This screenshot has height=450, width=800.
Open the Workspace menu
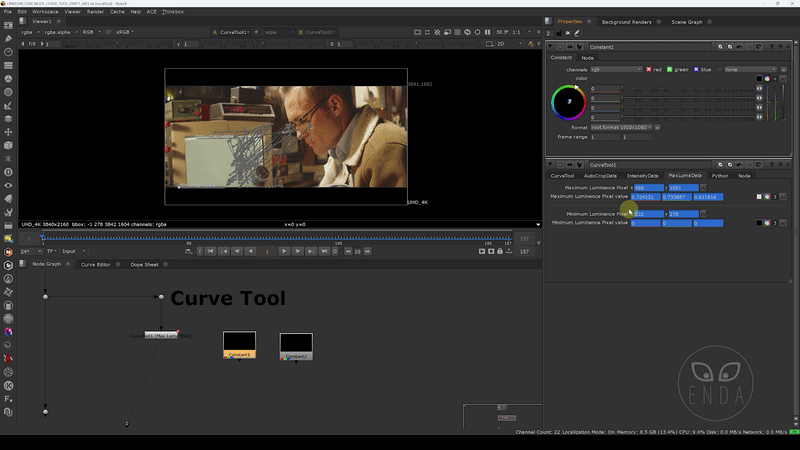pyautogui.click(x=45, y=11)
